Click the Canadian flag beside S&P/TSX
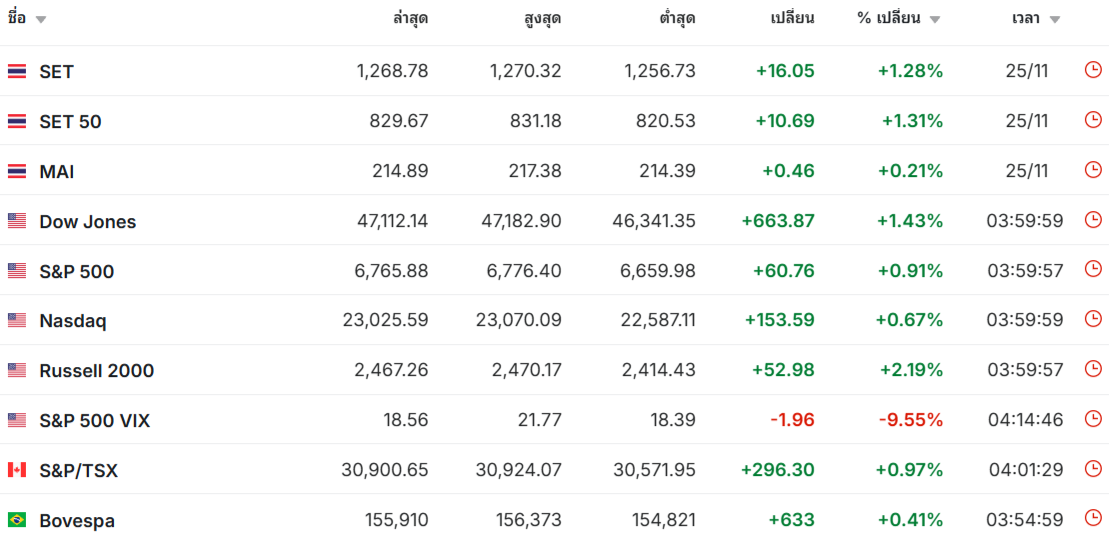The height and width of the screenshot is (538, 1109). pyautogui.click(x=17, y=470)
